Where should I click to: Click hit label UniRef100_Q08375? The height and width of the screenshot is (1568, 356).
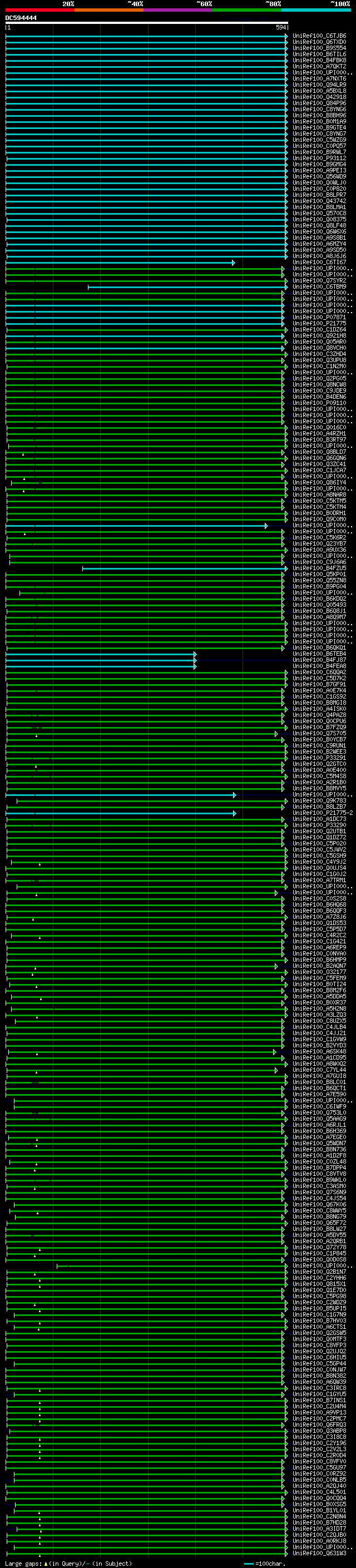point(319,220)
